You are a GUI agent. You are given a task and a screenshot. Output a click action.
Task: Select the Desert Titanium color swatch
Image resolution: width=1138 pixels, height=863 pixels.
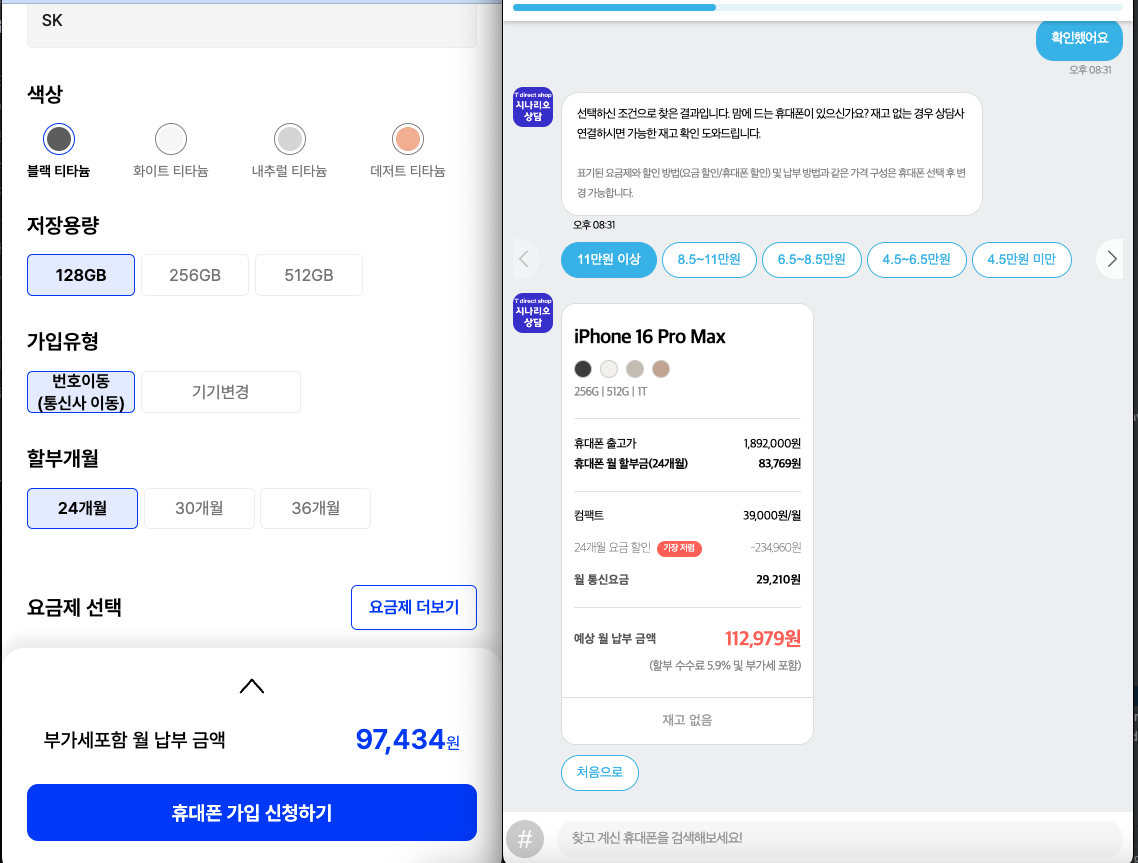(408, 139)
